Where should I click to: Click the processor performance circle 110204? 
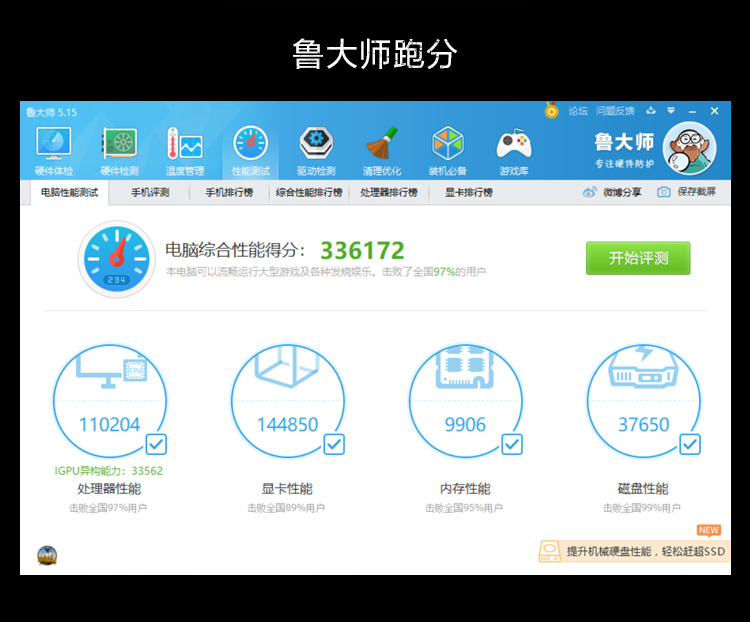click(110, 401)
